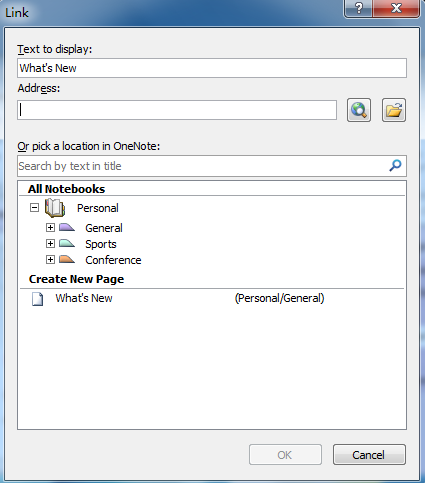
Task: Click the Browse the Web globe icon
Action: [359, 110]
